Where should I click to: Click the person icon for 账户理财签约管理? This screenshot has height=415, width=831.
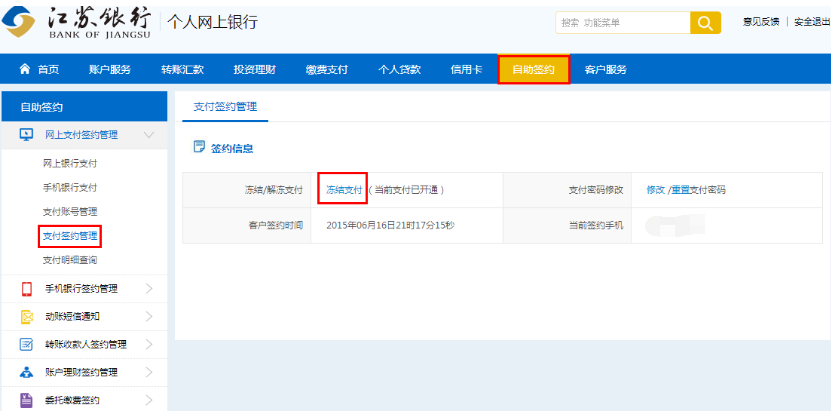point(27,373)
